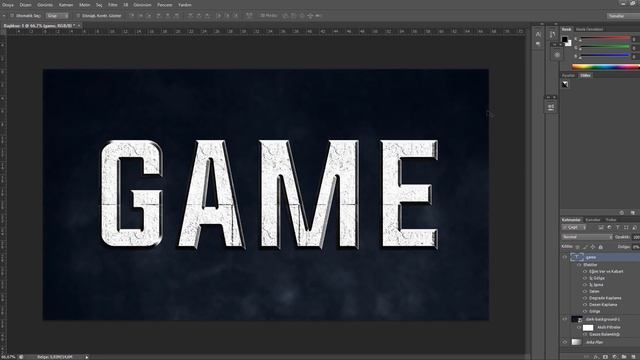
Task: Click the red R color slider
Action: point(605,38)
